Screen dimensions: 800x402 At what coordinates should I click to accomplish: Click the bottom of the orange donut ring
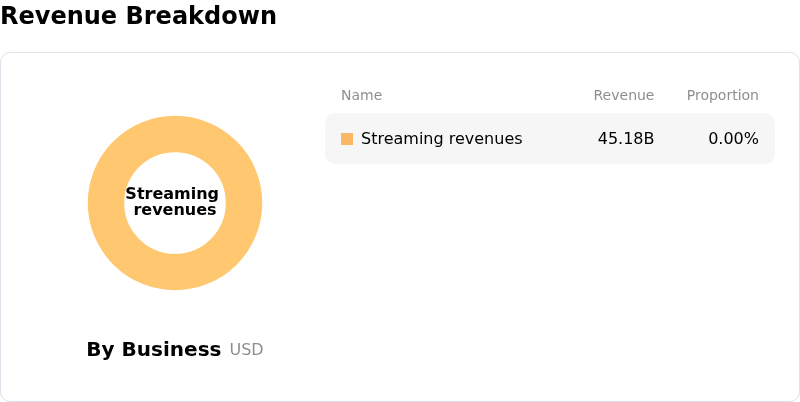point(175,272)
